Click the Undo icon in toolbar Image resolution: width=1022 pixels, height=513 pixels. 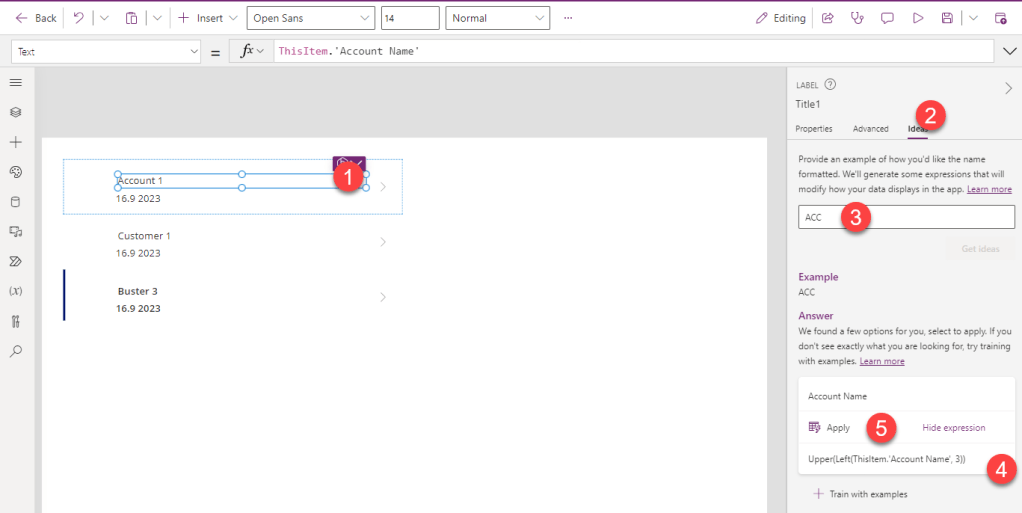[79, 18]
